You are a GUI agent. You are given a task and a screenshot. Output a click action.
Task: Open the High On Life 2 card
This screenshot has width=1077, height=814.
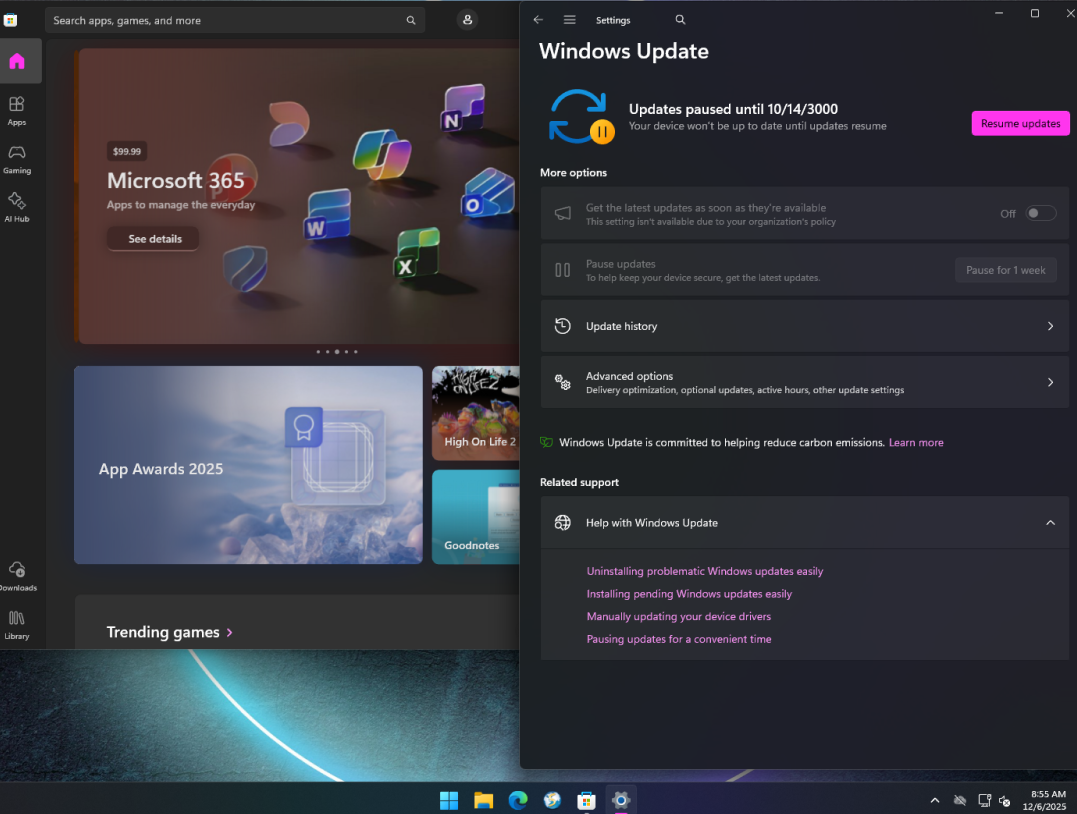pos(476,413)
